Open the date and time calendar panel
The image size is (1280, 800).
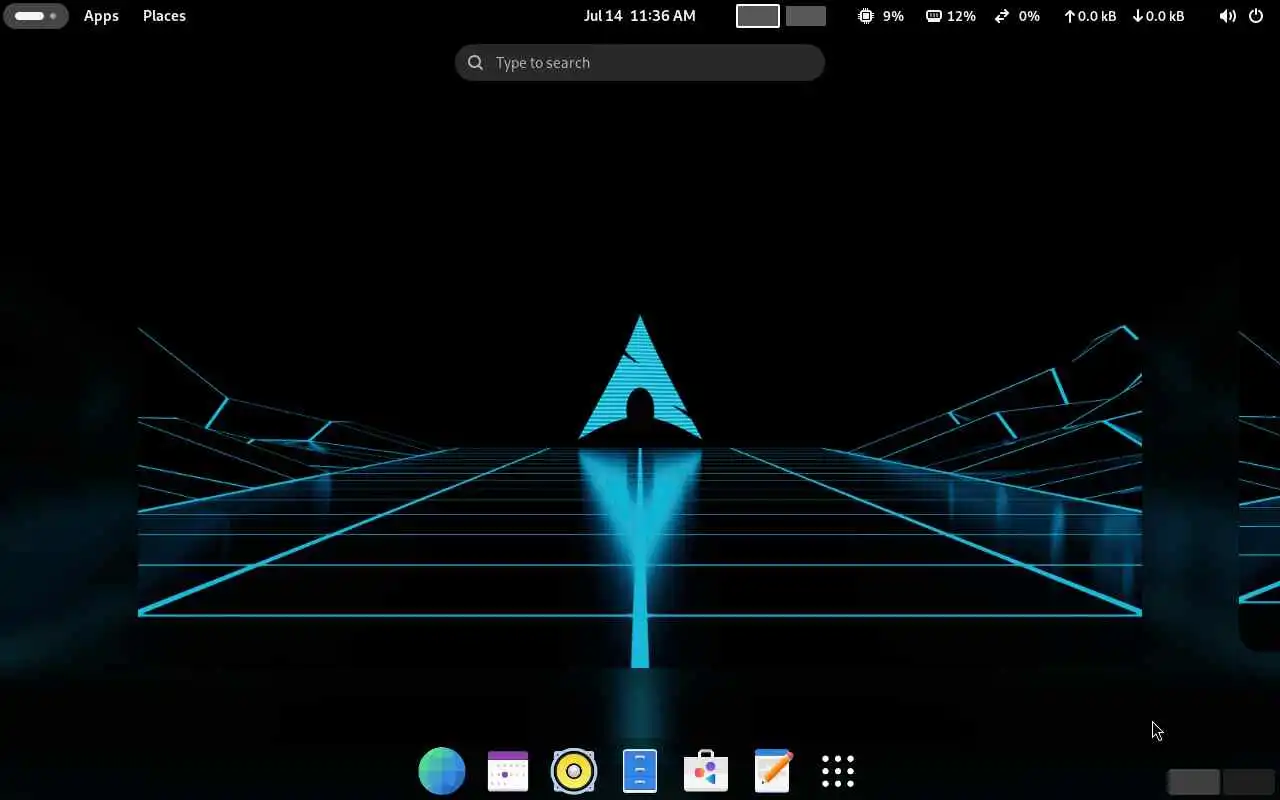pos(640,16)
